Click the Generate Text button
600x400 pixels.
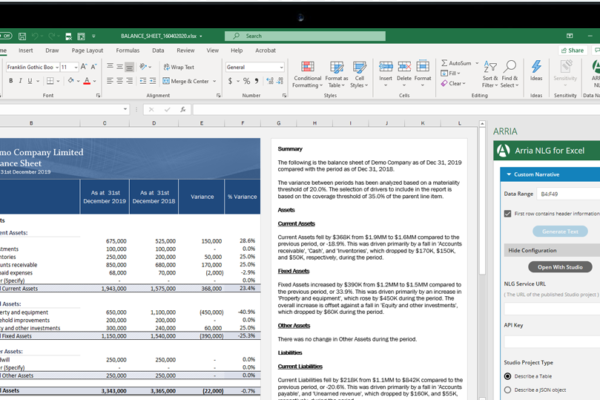(560, 232)
